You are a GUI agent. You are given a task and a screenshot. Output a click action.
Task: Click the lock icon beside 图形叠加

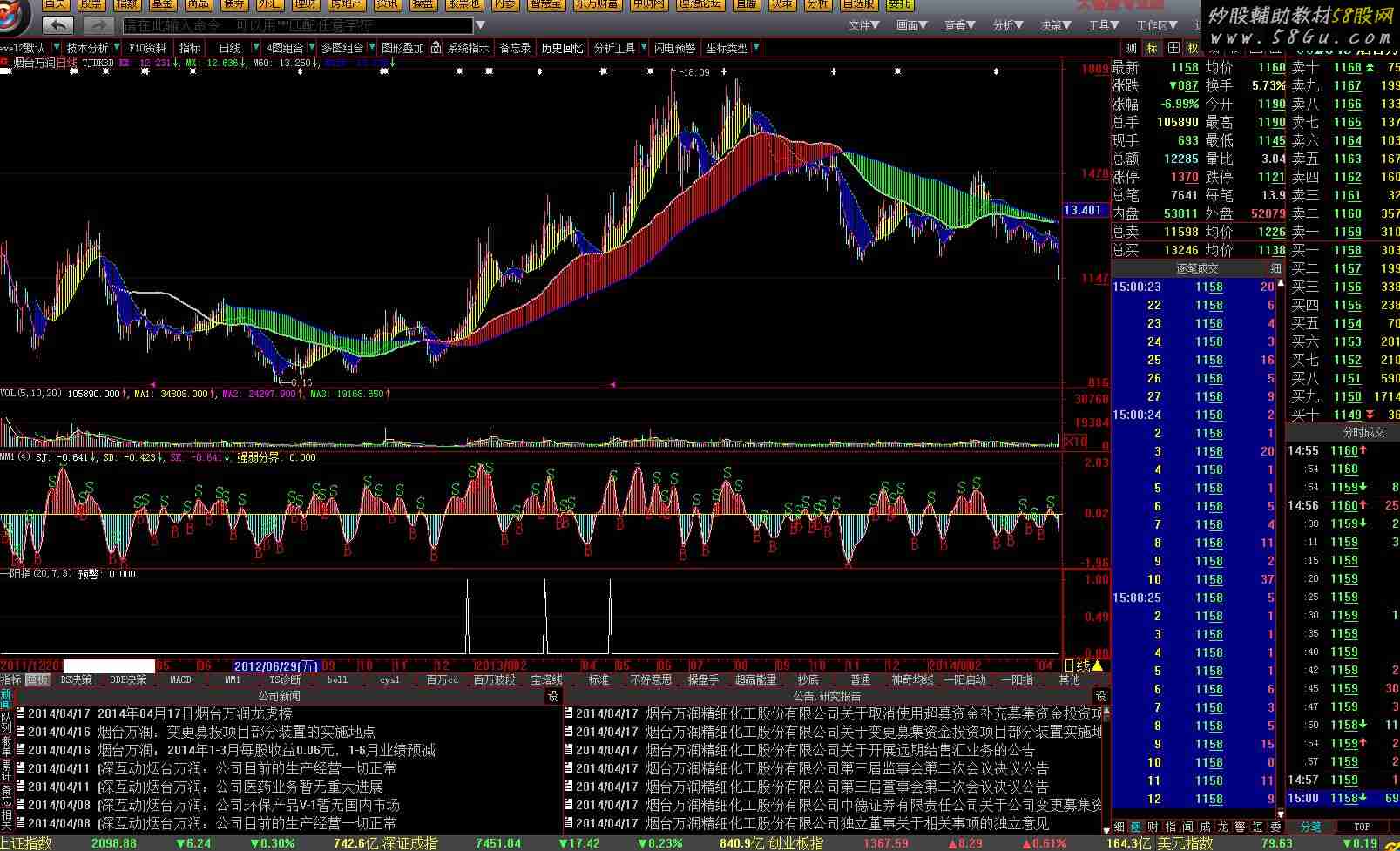436,48
